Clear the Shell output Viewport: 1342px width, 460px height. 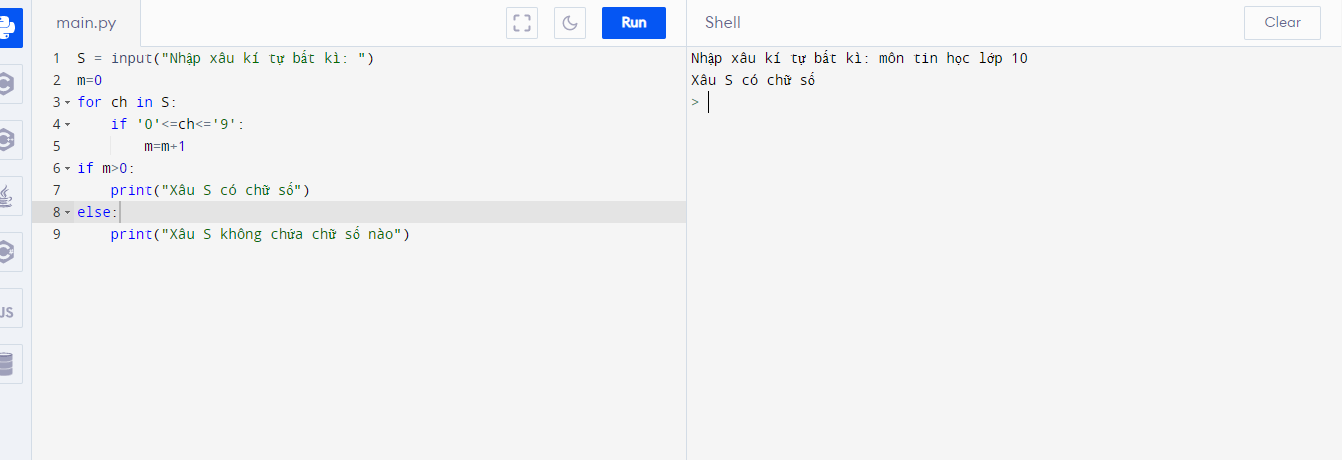(x=1282, y=23)
